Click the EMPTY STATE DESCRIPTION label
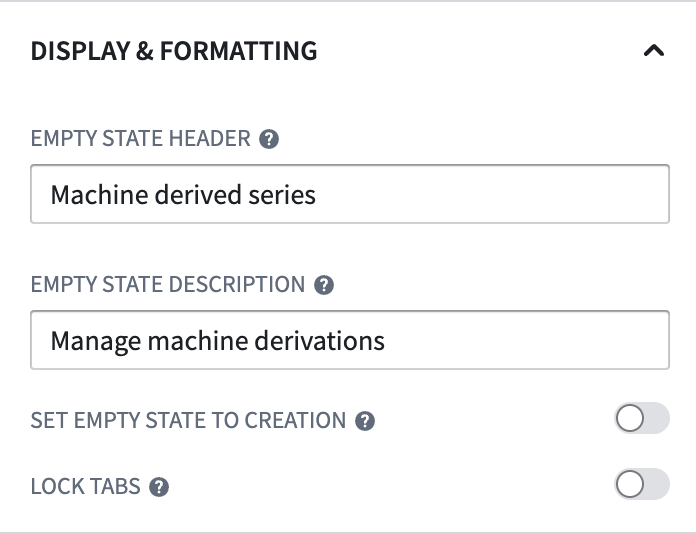This screenshot has width=696, height=534. [x=168, y=284]
